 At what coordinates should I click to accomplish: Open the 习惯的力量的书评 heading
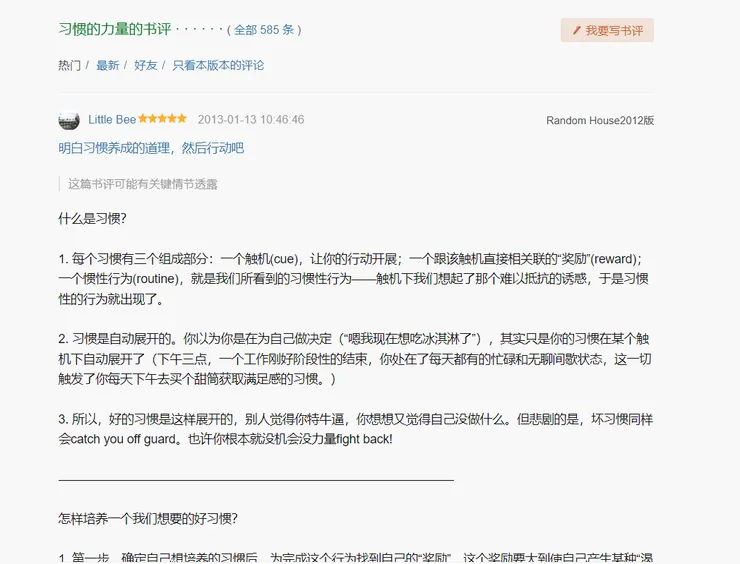point(115,29)
